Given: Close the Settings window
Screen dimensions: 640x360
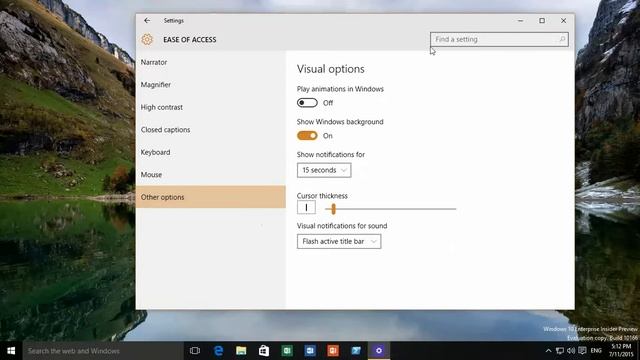Looking at the screenshot, I should click(564, 20).
